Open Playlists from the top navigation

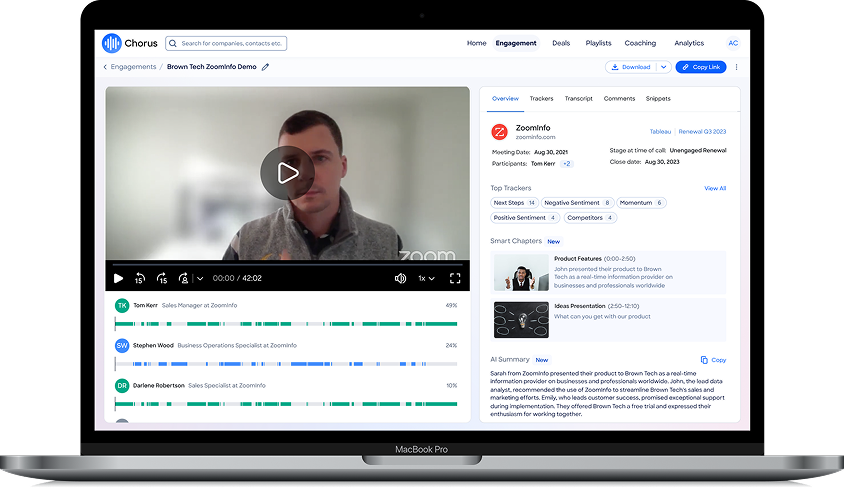tap(598, 43)
